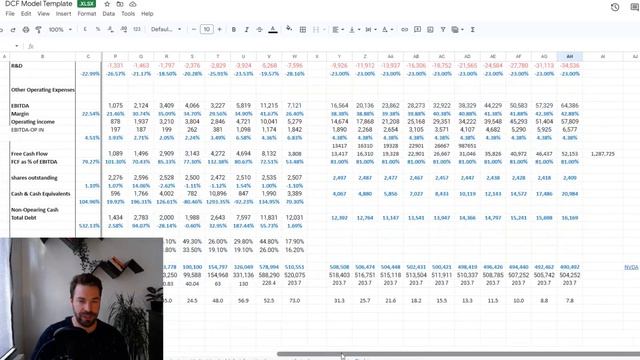The height and width of the screenshot is (360, 640).
Task: Print the spreadsheet with printer icon
Action: (26, 30)
